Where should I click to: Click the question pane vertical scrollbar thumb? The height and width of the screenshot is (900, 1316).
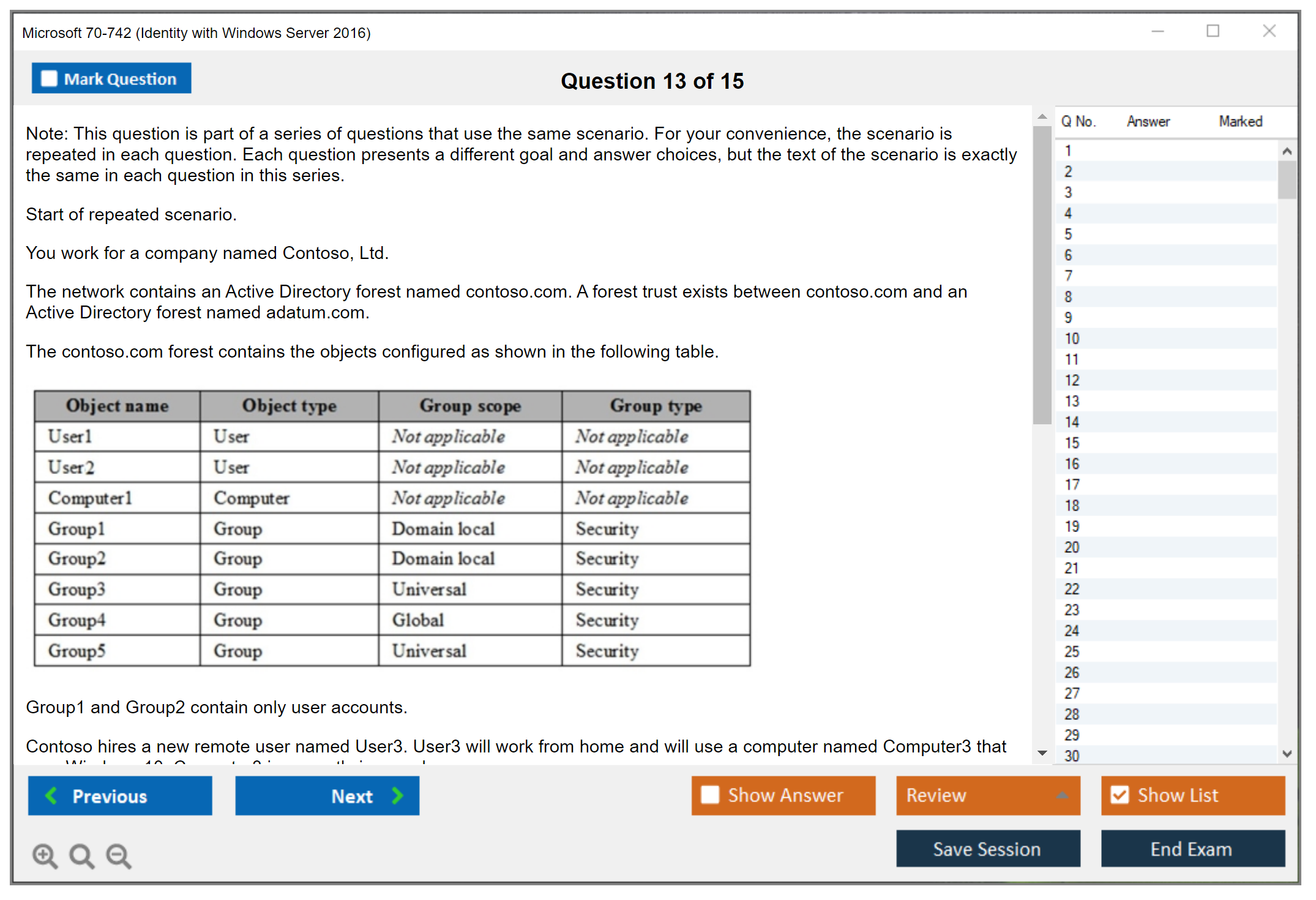(x=1042, y=276)
